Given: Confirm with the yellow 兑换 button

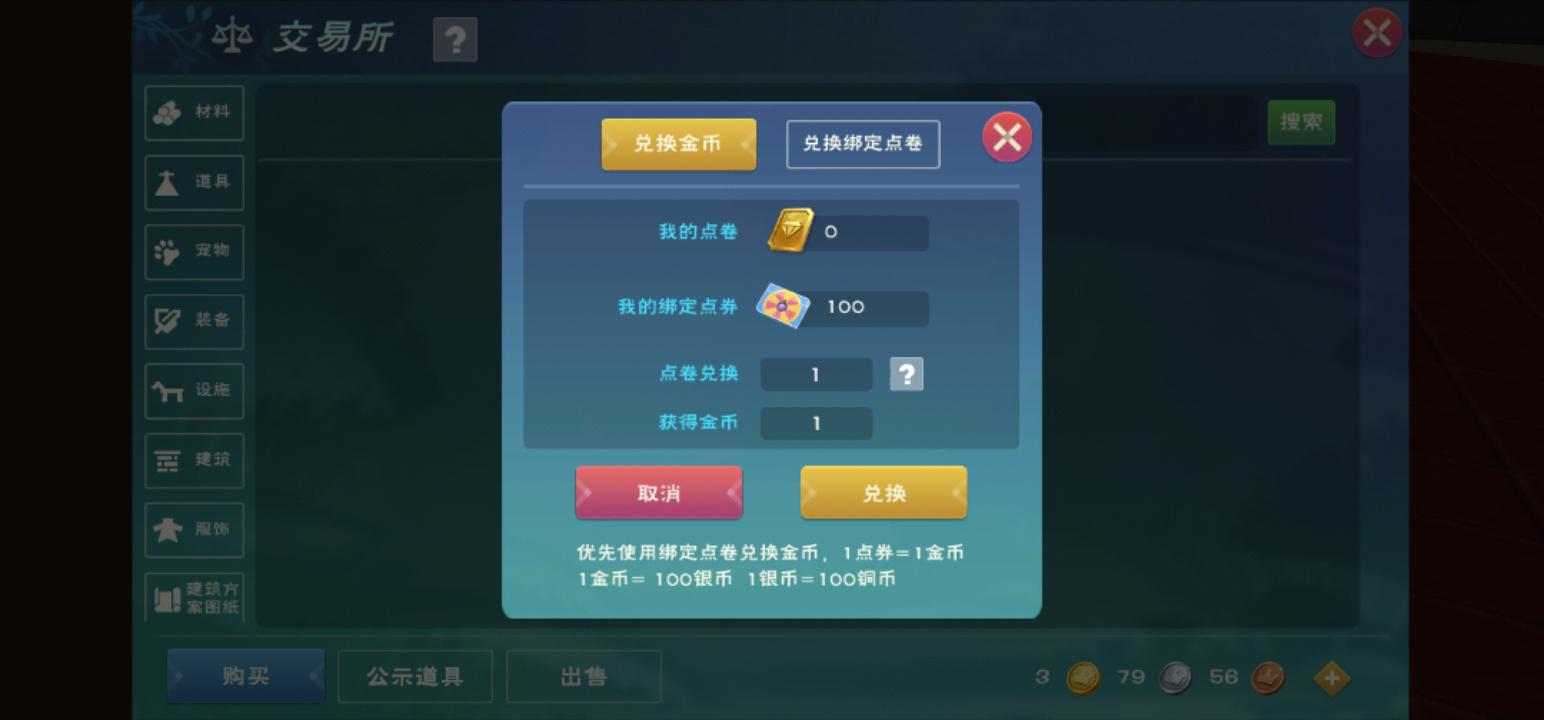Looking at the screenshot, I should tap(884, 493).
